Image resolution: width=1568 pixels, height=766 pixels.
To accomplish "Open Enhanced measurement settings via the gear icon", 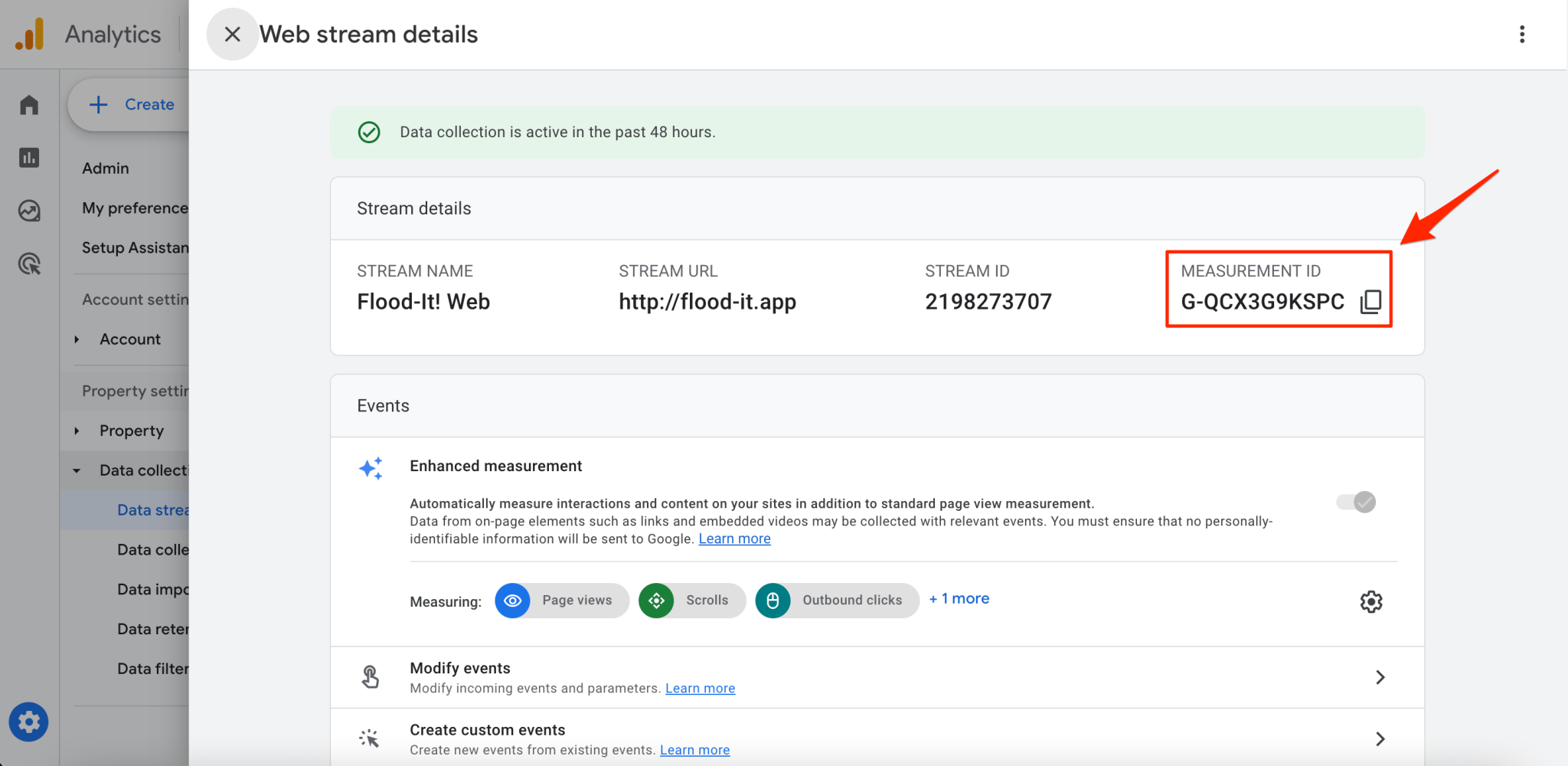I will 1370,601.
